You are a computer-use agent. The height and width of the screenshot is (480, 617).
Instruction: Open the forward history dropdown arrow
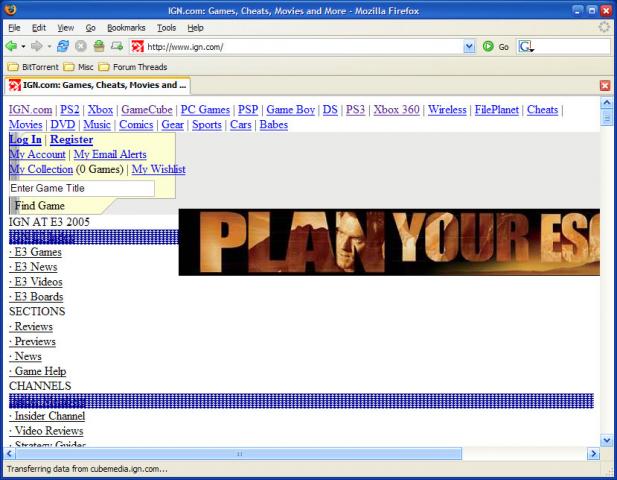[48, 46]
